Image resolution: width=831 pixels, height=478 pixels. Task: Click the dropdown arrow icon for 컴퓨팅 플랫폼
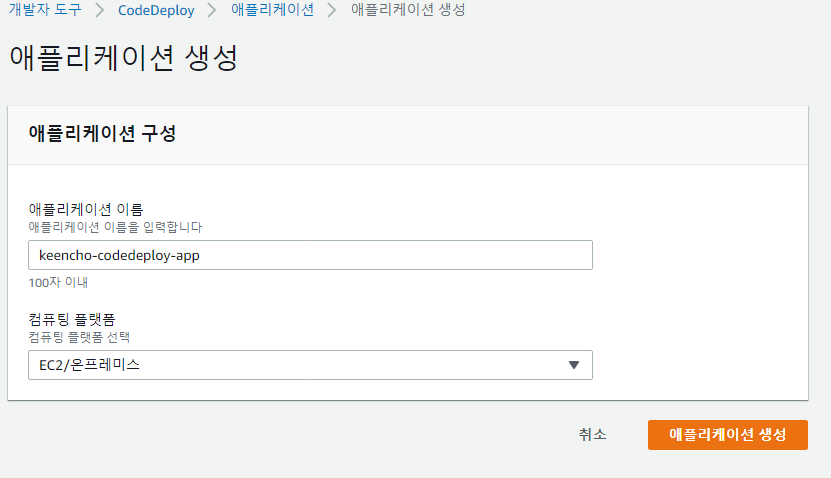click(574, 365)
